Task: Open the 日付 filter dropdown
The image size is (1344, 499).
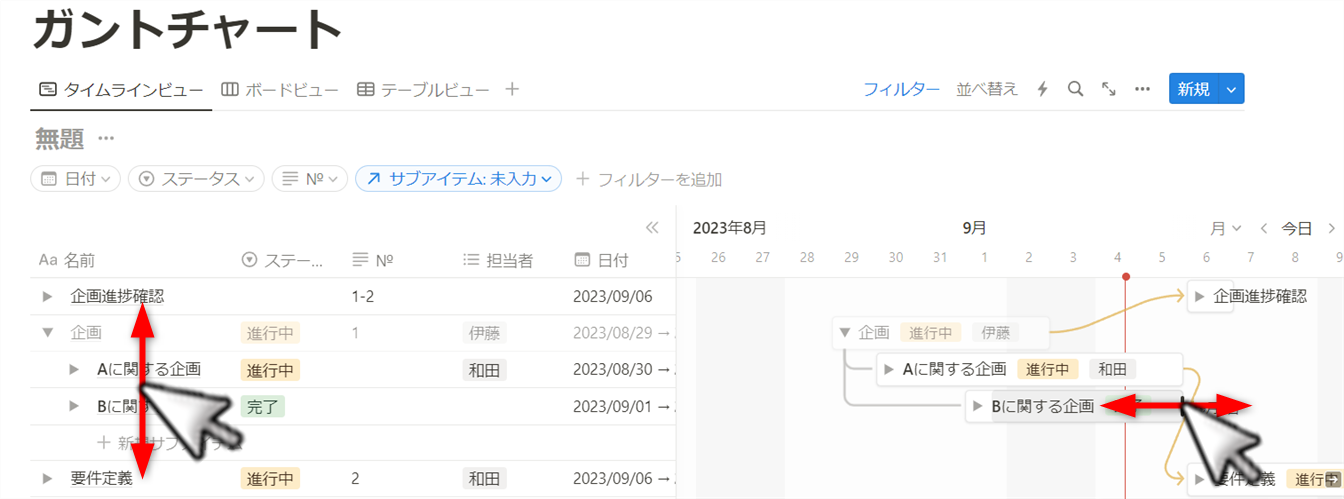Action: [x=76, y=179]
